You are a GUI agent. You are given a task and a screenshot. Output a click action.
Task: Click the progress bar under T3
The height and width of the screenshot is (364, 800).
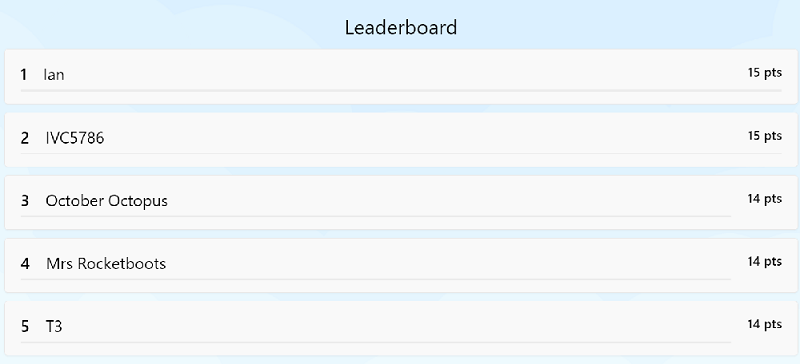tap(376, 342)
